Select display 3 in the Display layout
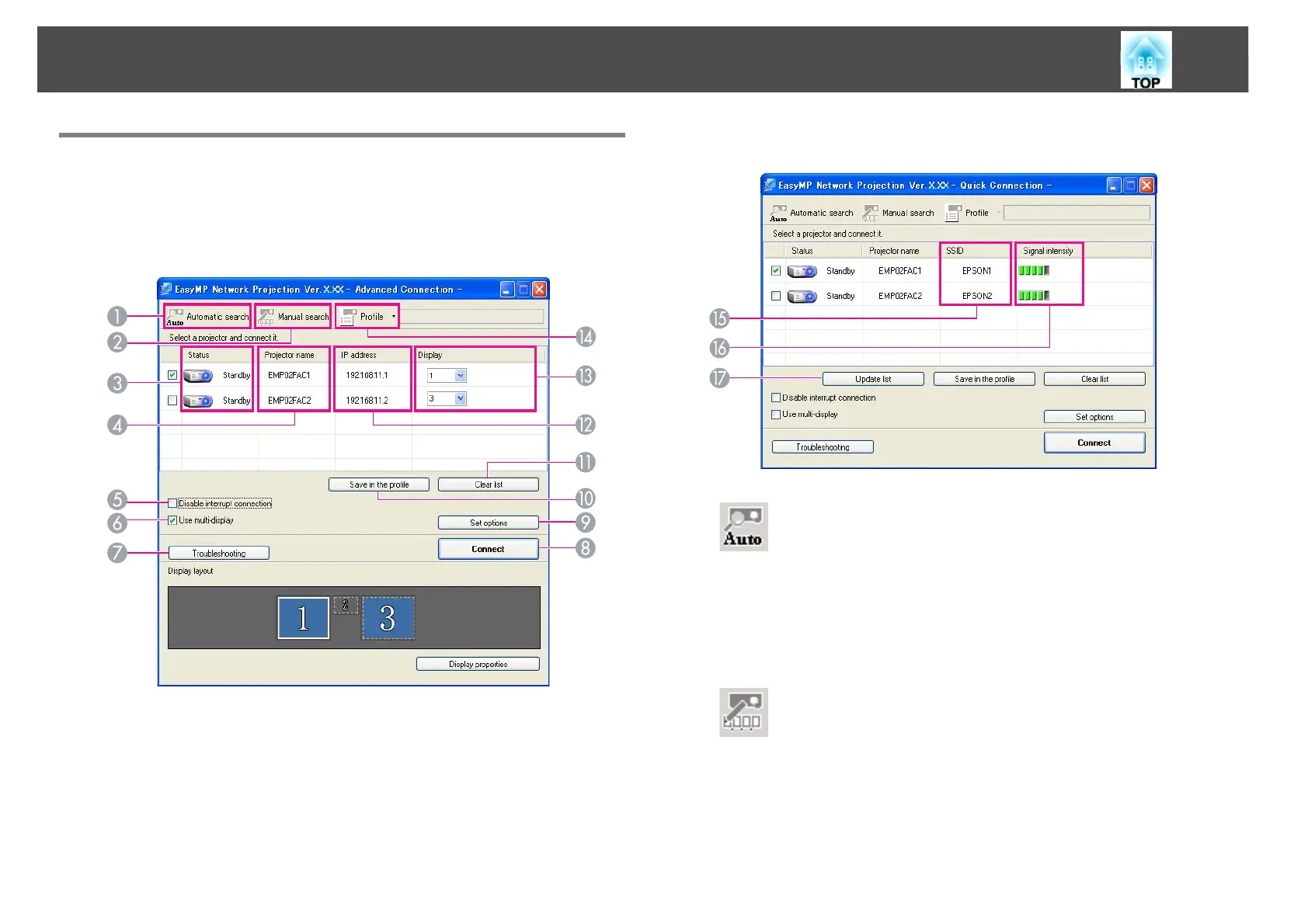The image size is (1308, 924). 388,618
